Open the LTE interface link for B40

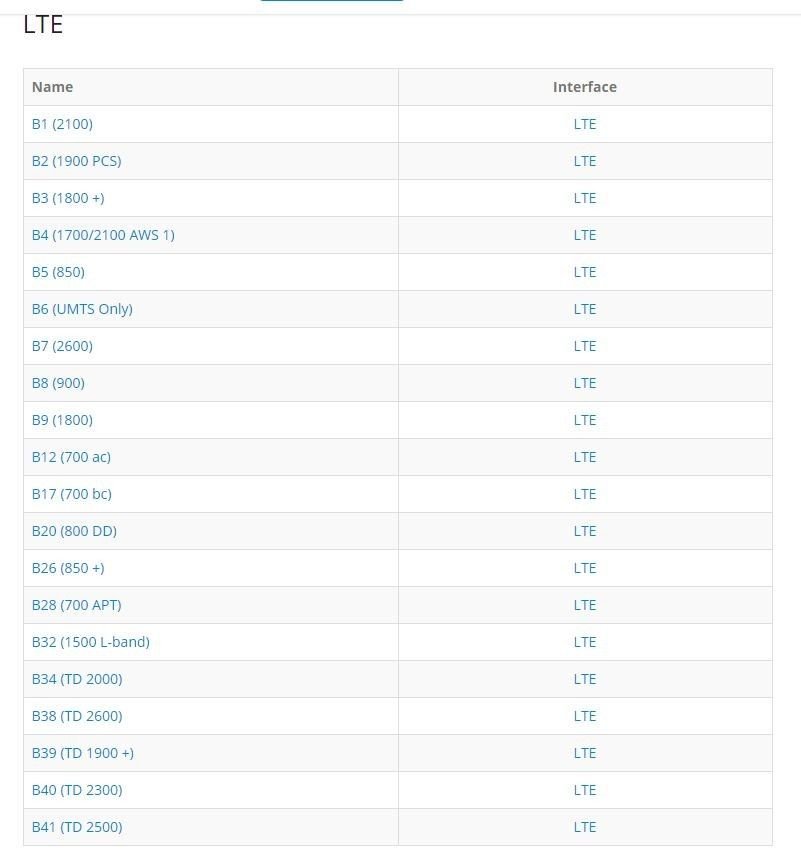click(585, 790)
